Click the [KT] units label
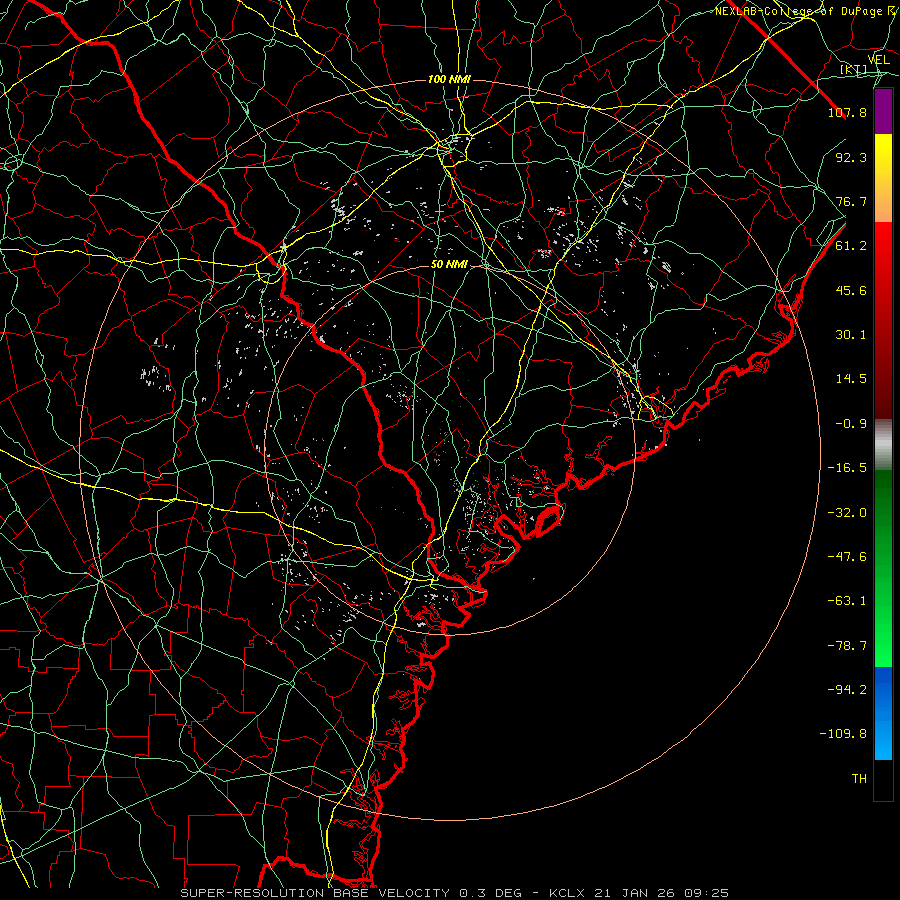Screen dimensions: 900x900 (x=854, y=70)
